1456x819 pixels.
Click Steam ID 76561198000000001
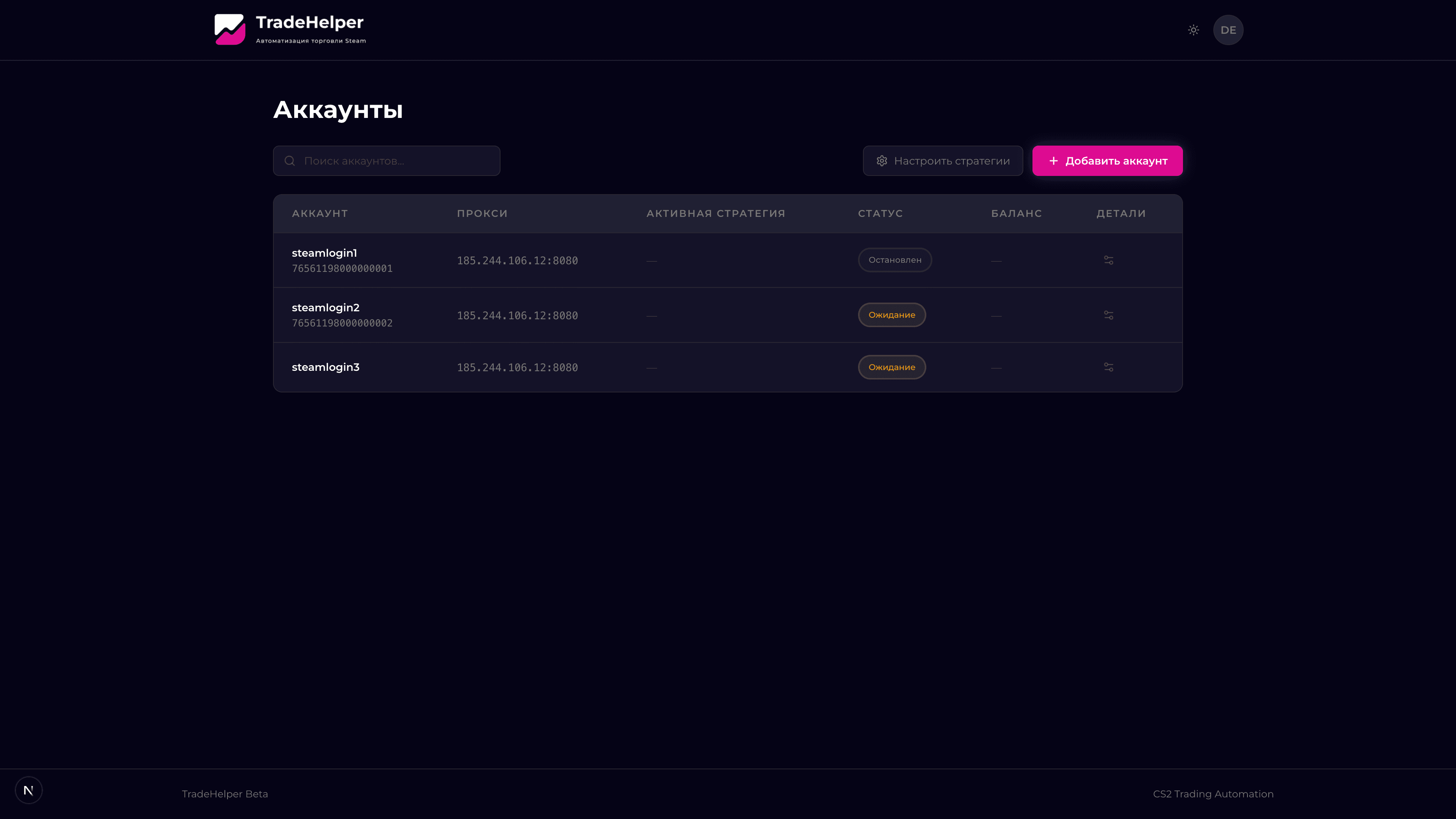coord(342,268)
